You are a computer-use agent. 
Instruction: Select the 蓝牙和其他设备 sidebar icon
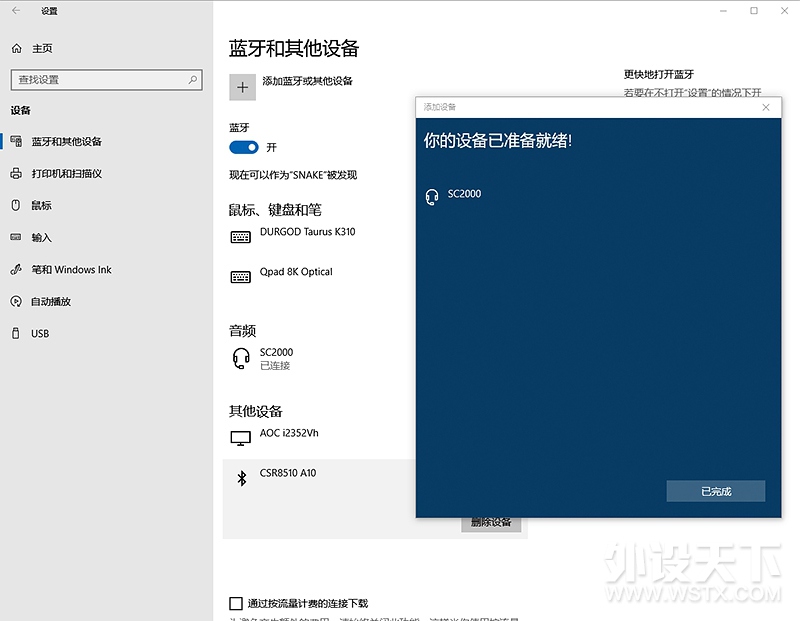tap(16, 141)
